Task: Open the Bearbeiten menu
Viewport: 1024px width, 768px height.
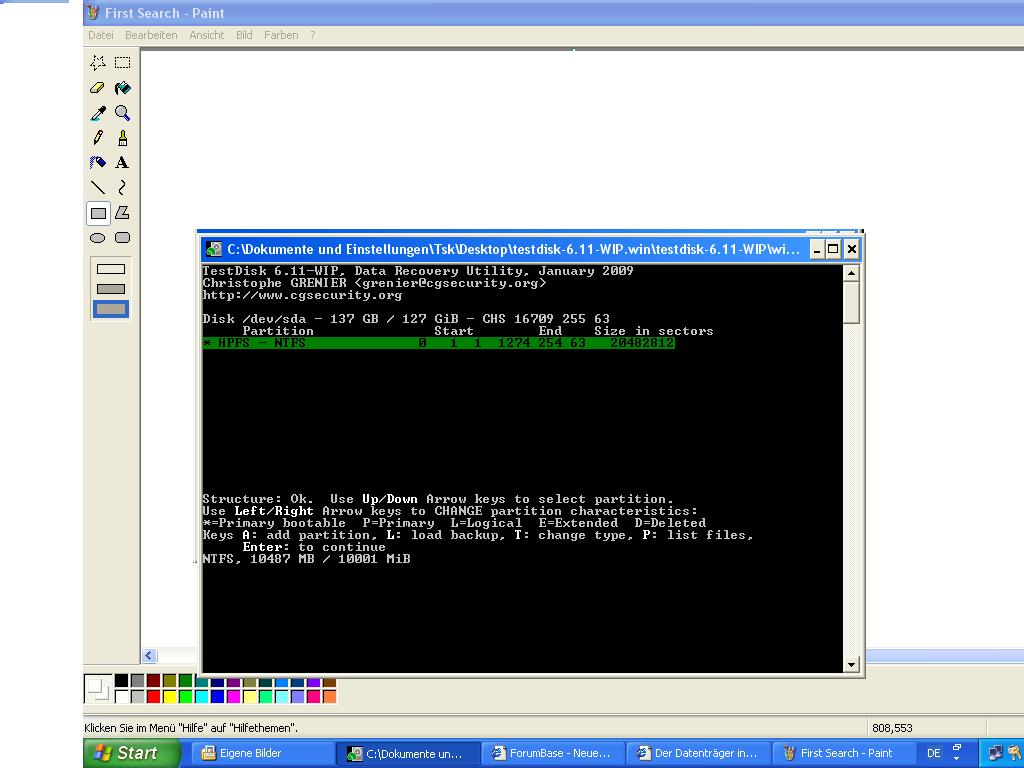Action: [151, 35]
